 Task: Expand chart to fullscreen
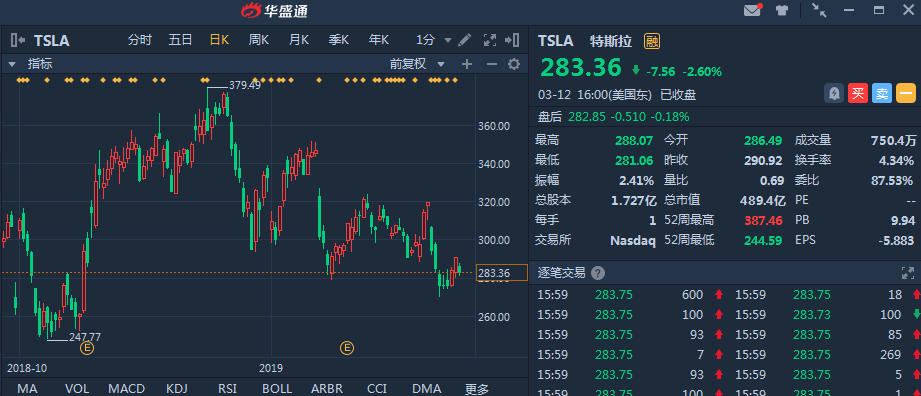point(489,40)
